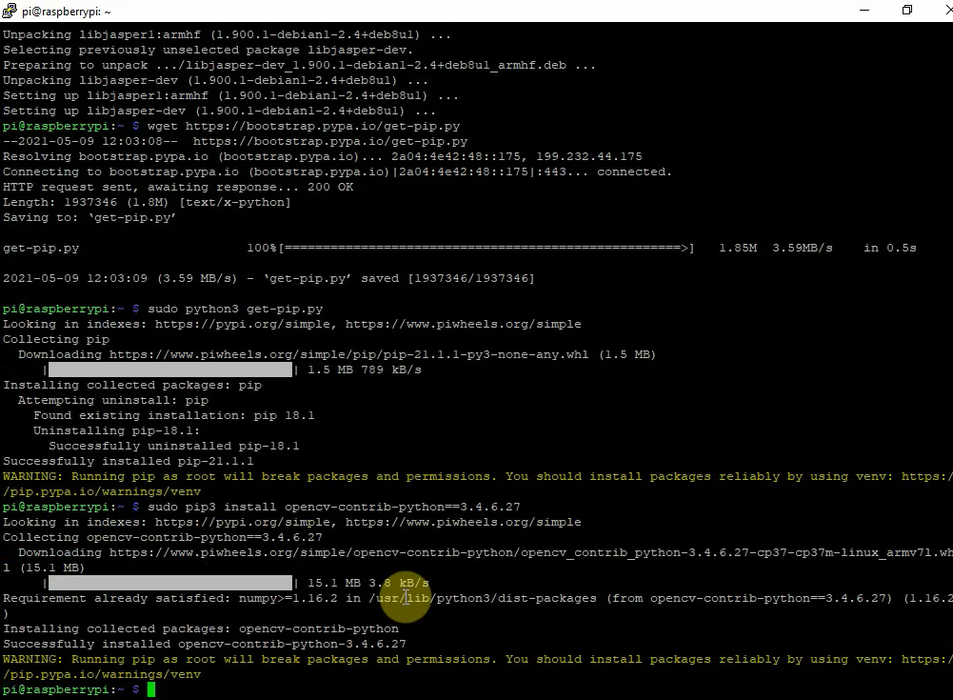This screenshot has height=700, width=953.
Task: Click 'Successfully installed pip-21.1.1' line
Action: [x=128, y=462]
